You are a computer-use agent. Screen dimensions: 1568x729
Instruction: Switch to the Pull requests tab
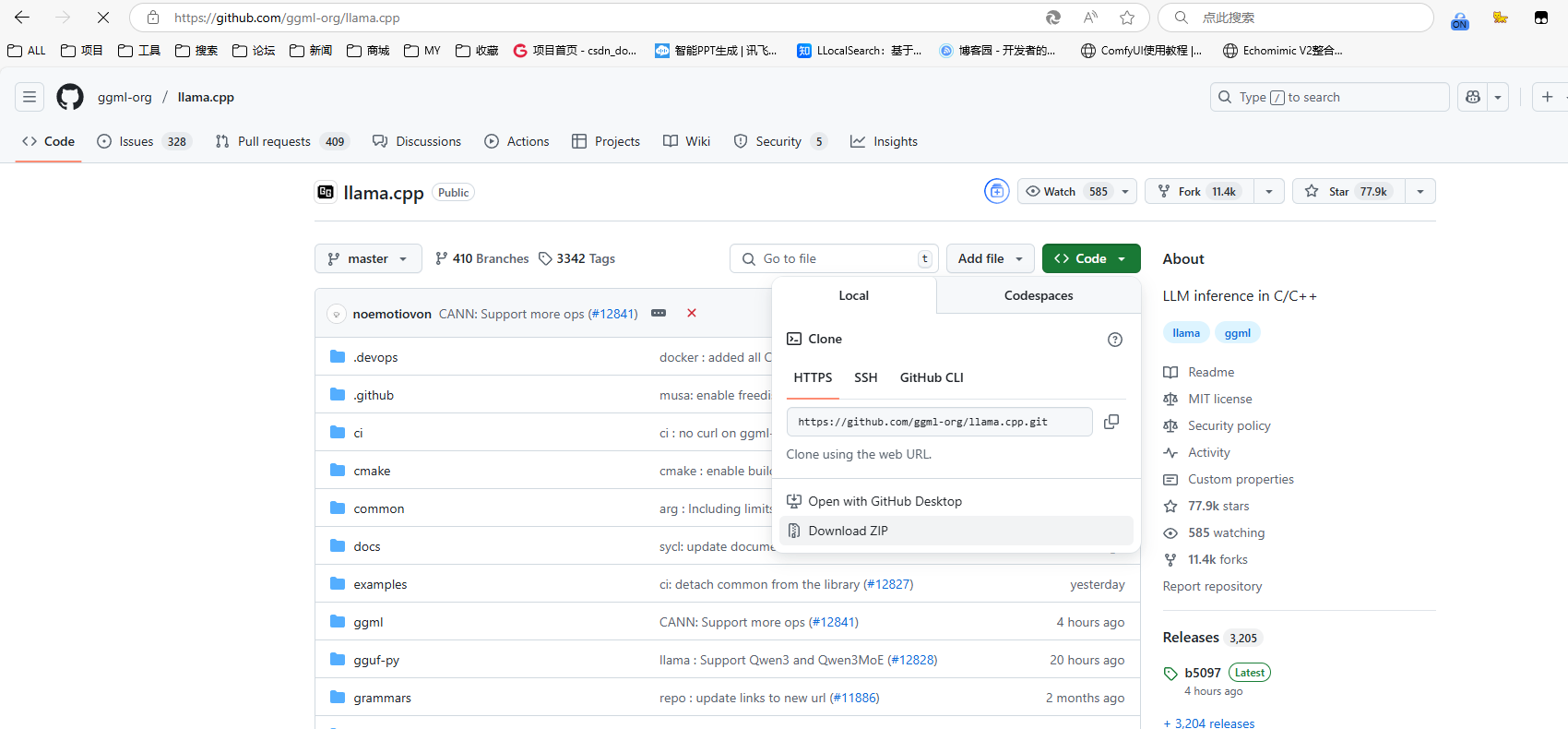click(282, 141)
